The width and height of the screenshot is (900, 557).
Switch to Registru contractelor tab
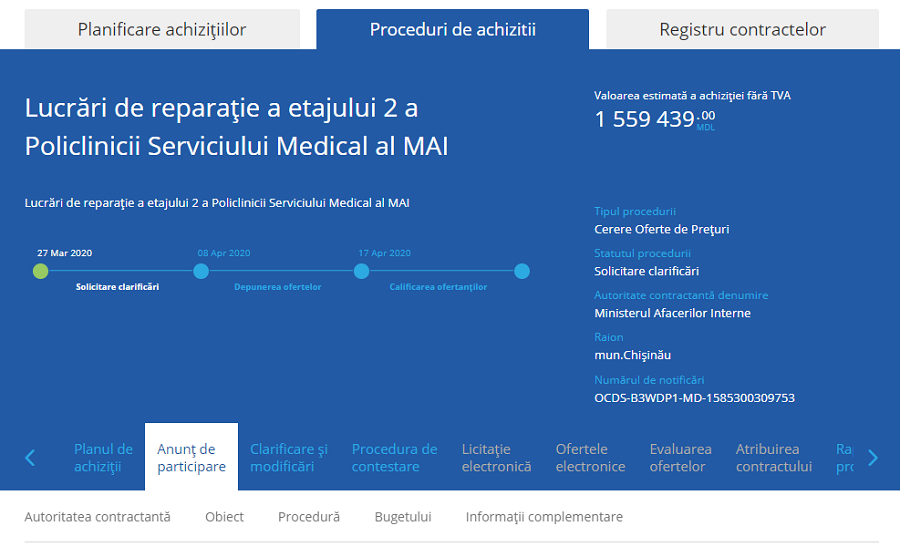[742, 29]
